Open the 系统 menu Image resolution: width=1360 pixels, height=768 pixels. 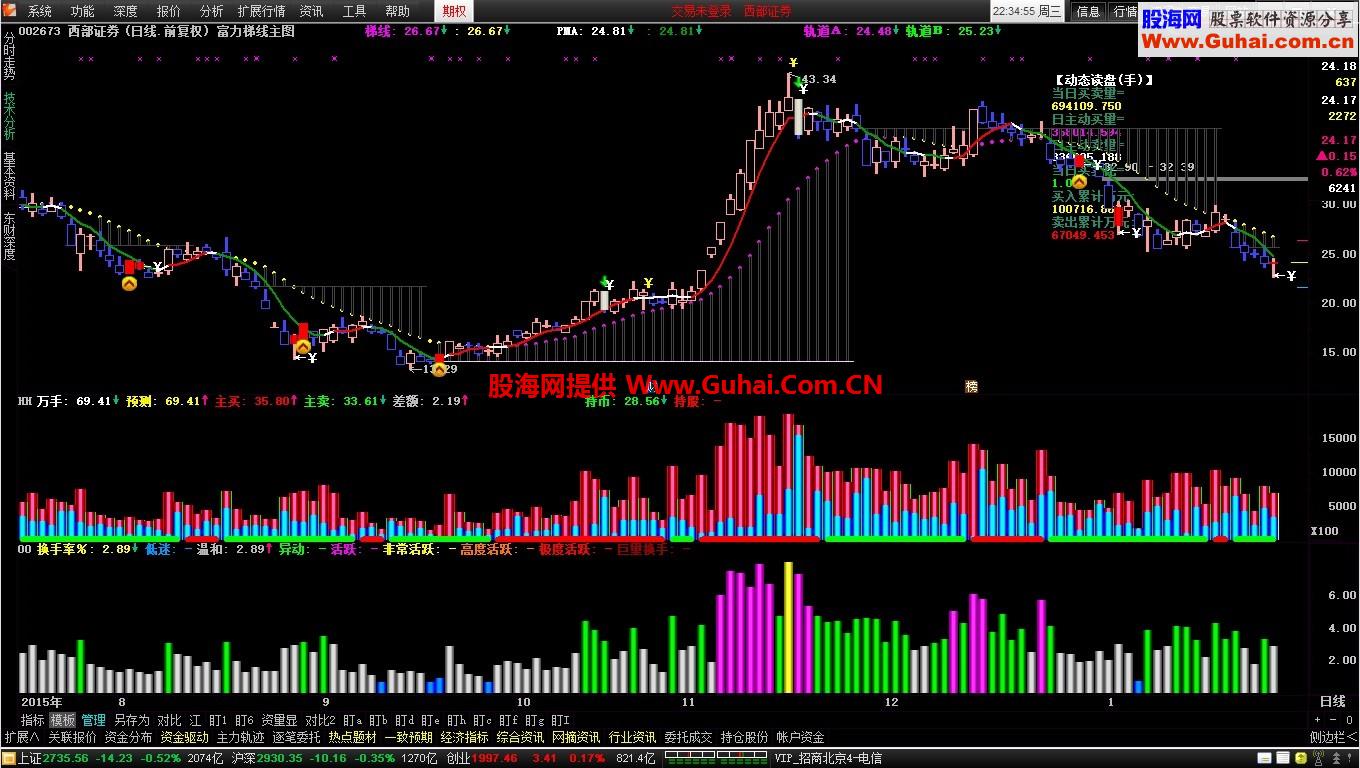tap(40, 11)
